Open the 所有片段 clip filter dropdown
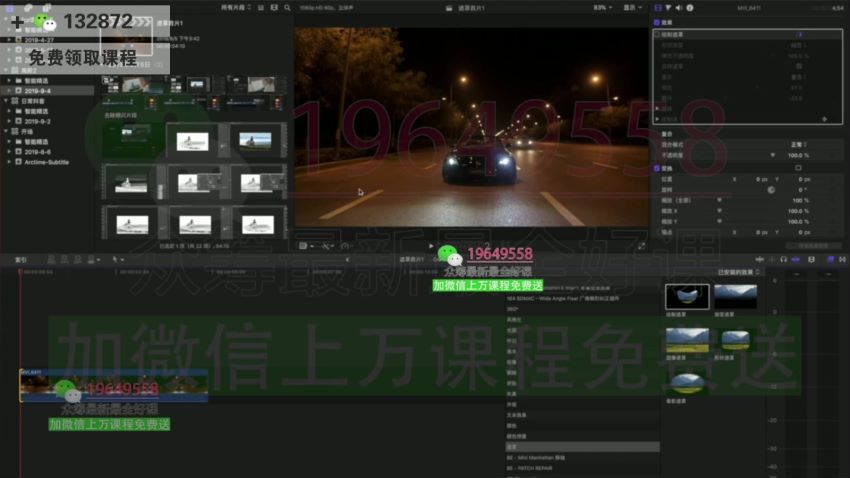The width and height of the screenshot is (850, 478). tap(236, 8)
